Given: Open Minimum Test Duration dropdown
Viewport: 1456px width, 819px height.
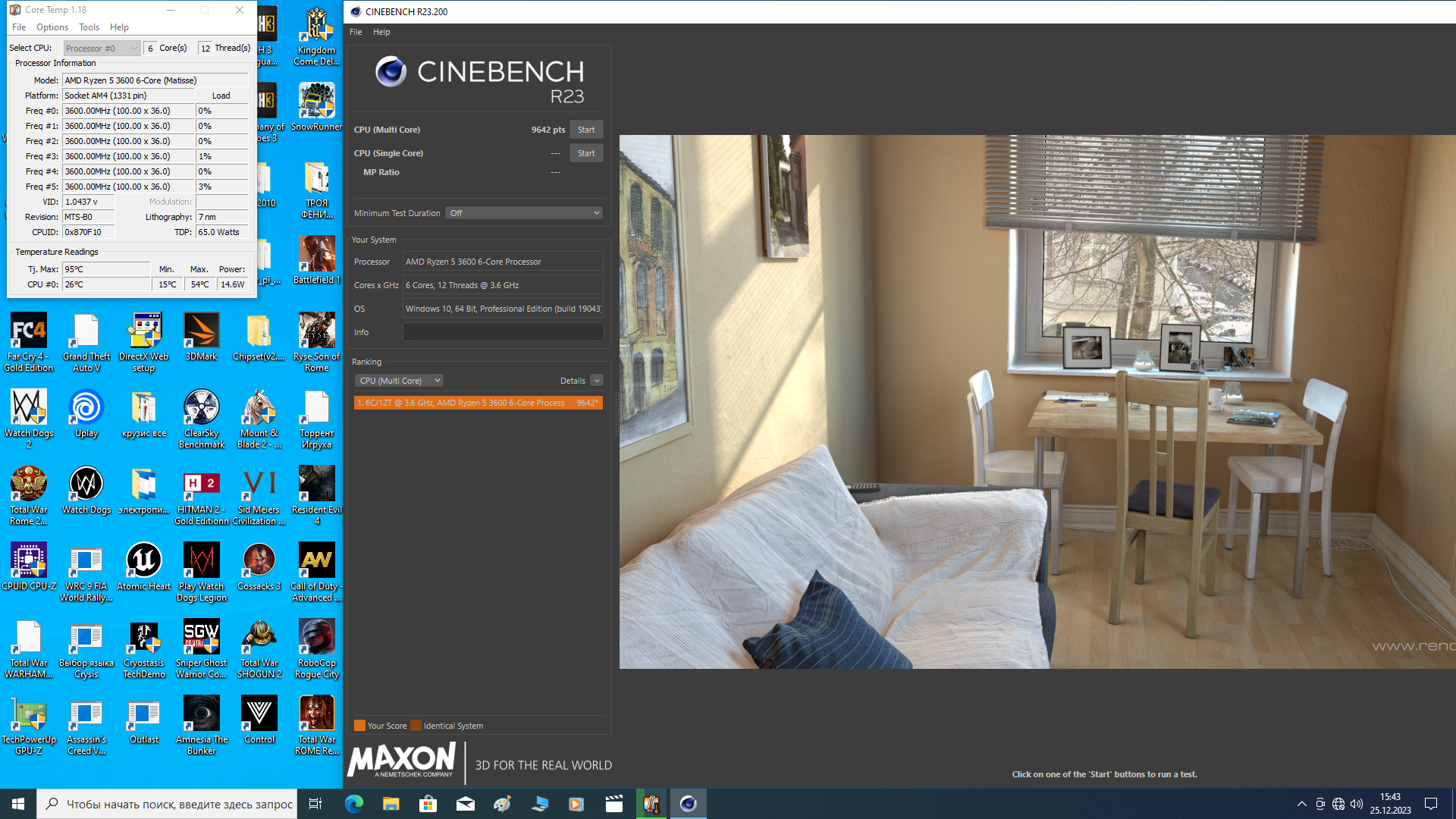Looking at the screenshot, I should coord(524,213).
